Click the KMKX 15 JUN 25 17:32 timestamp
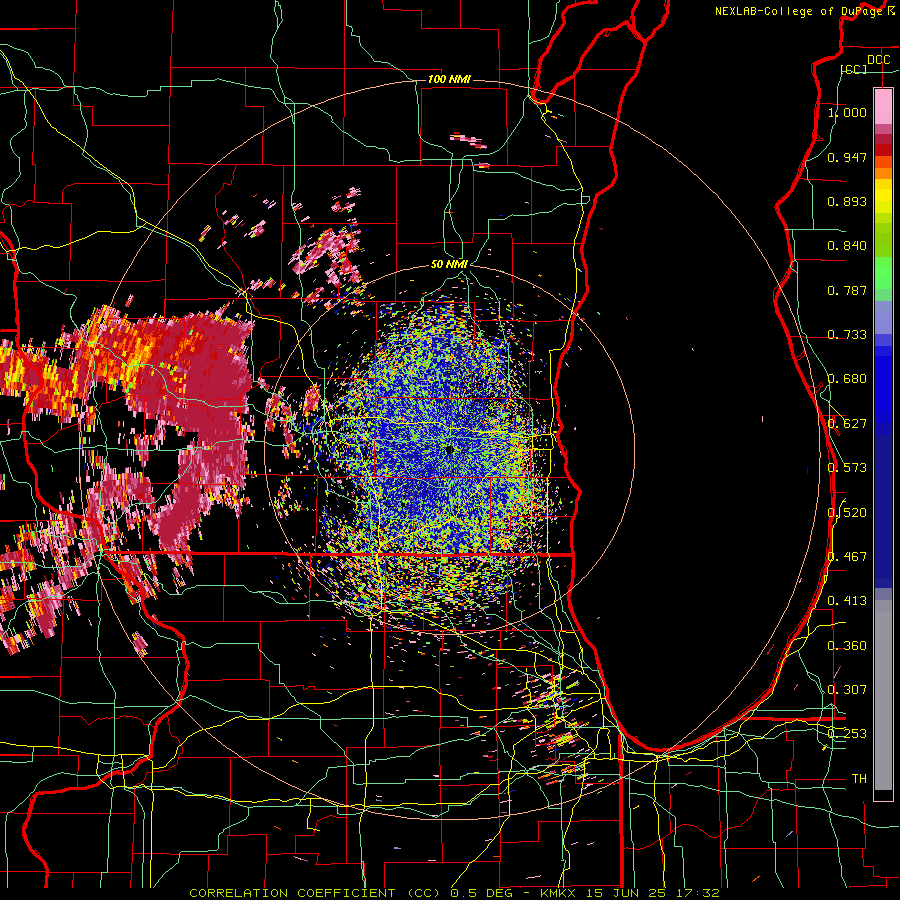 click(630, 893)
